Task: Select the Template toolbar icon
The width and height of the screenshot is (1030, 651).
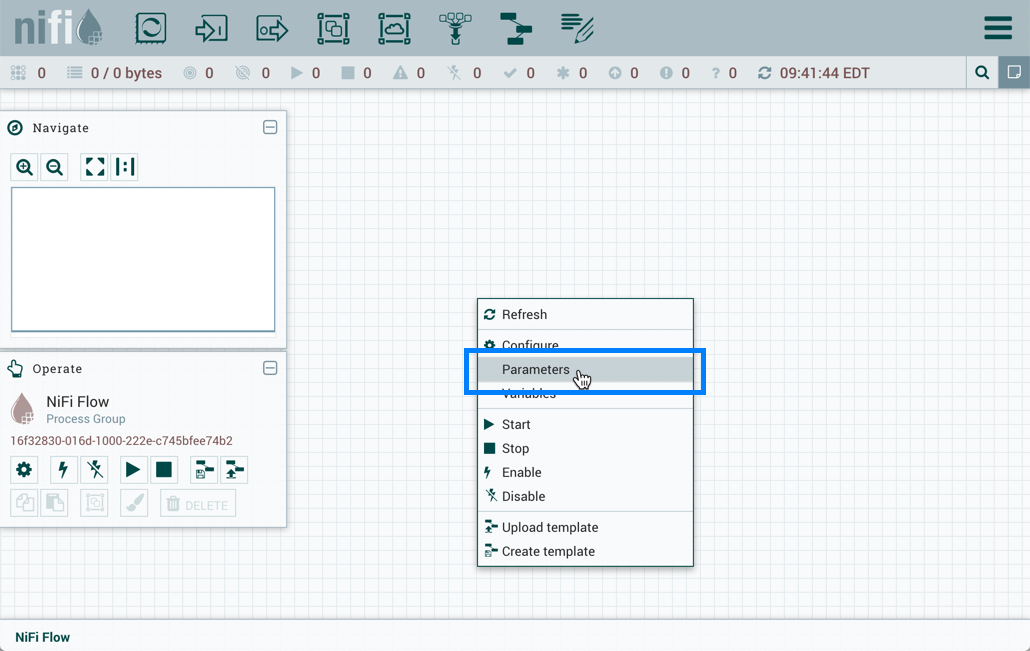Action: [516, 28]
